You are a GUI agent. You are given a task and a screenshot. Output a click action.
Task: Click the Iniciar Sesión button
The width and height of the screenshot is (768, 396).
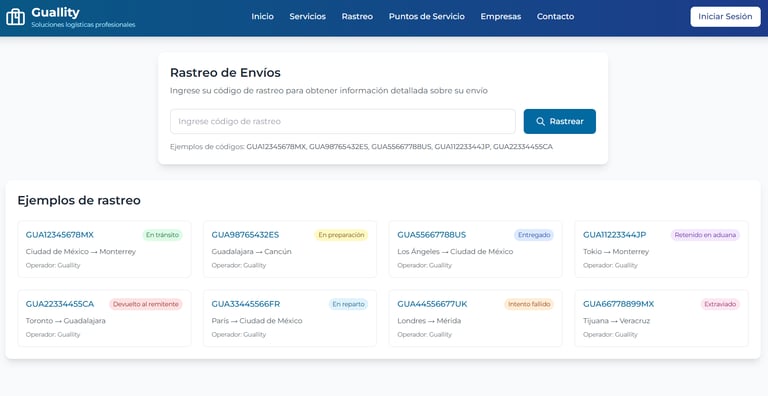coord(725,17)
